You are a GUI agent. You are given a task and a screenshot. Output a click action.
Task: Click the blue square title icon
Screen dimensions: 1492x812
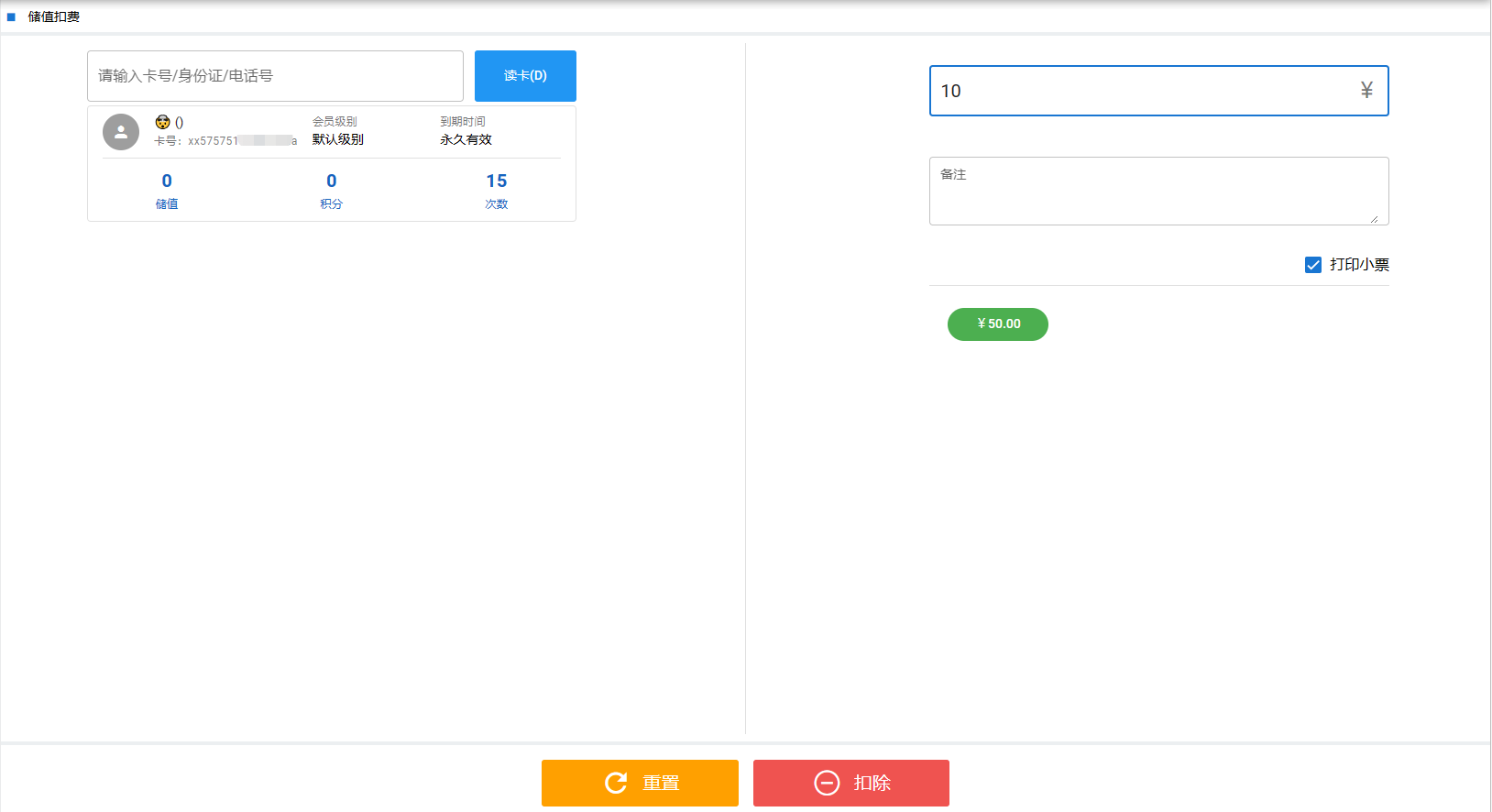pos(11,16)
